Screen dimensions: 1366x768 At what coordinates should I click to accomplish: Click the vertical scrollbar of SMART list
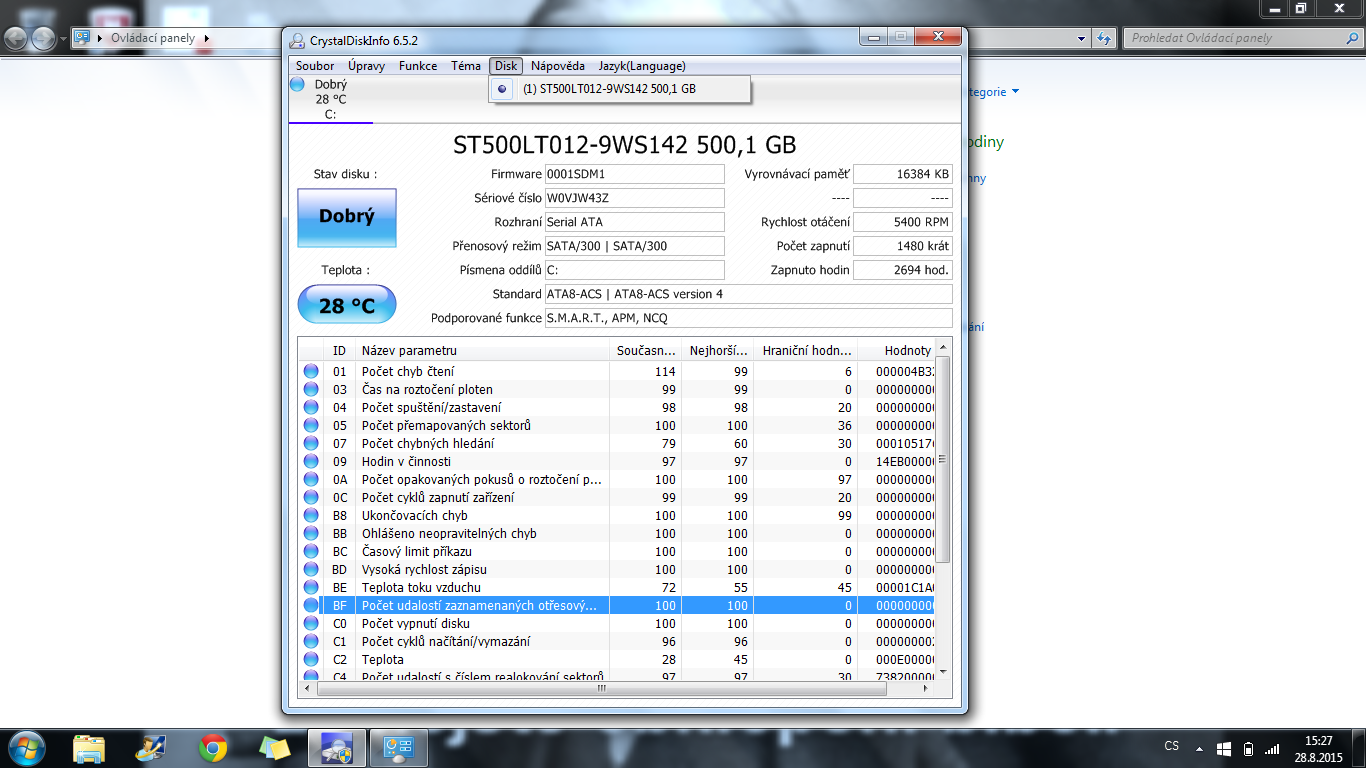pos(942,460)
